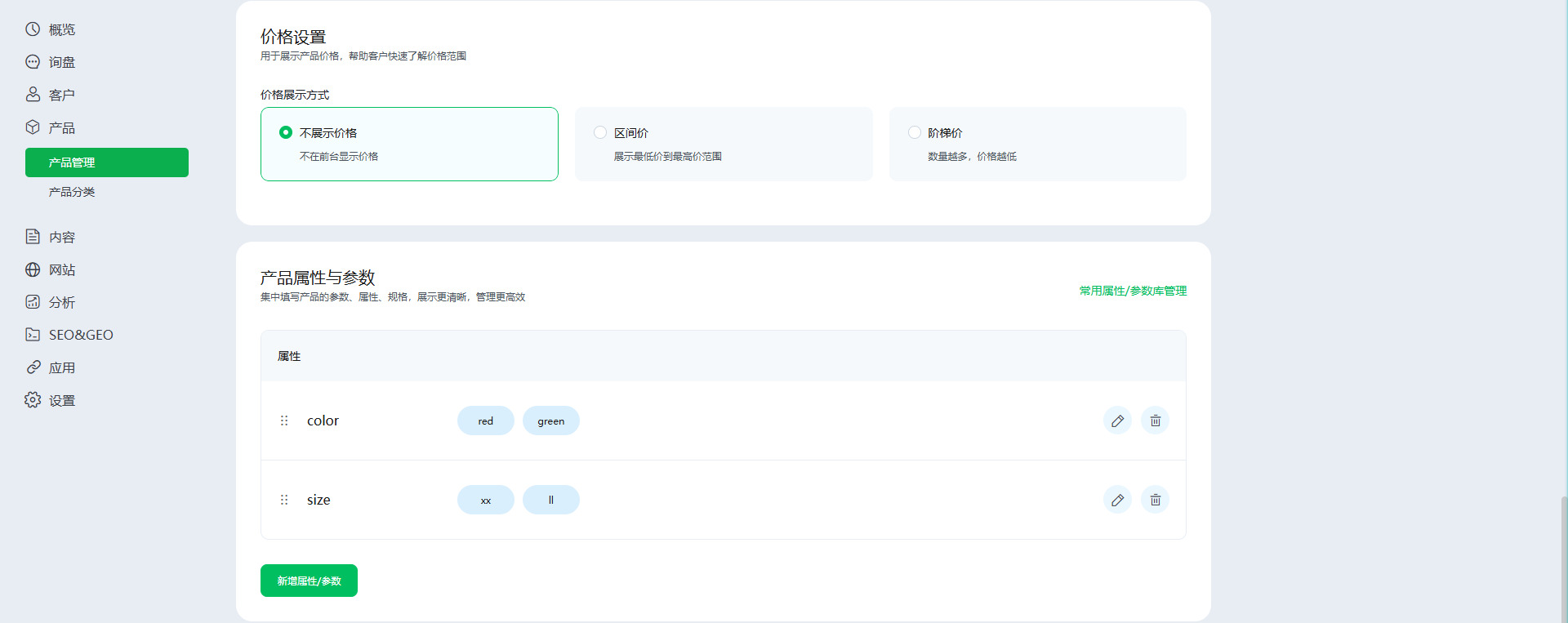Go to 网站 in the sidebar
This screenshot has height=623, width=1568.
[x=62, y=269]
